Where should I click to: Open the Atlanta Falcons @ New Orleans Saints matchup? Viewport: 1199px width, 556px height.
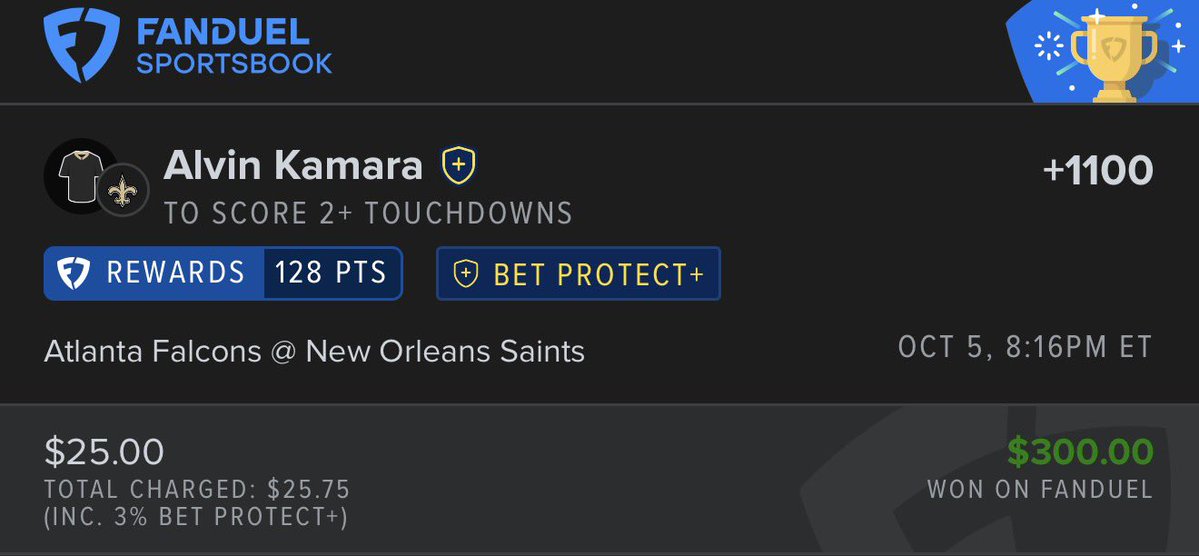[x=314, y=352]
